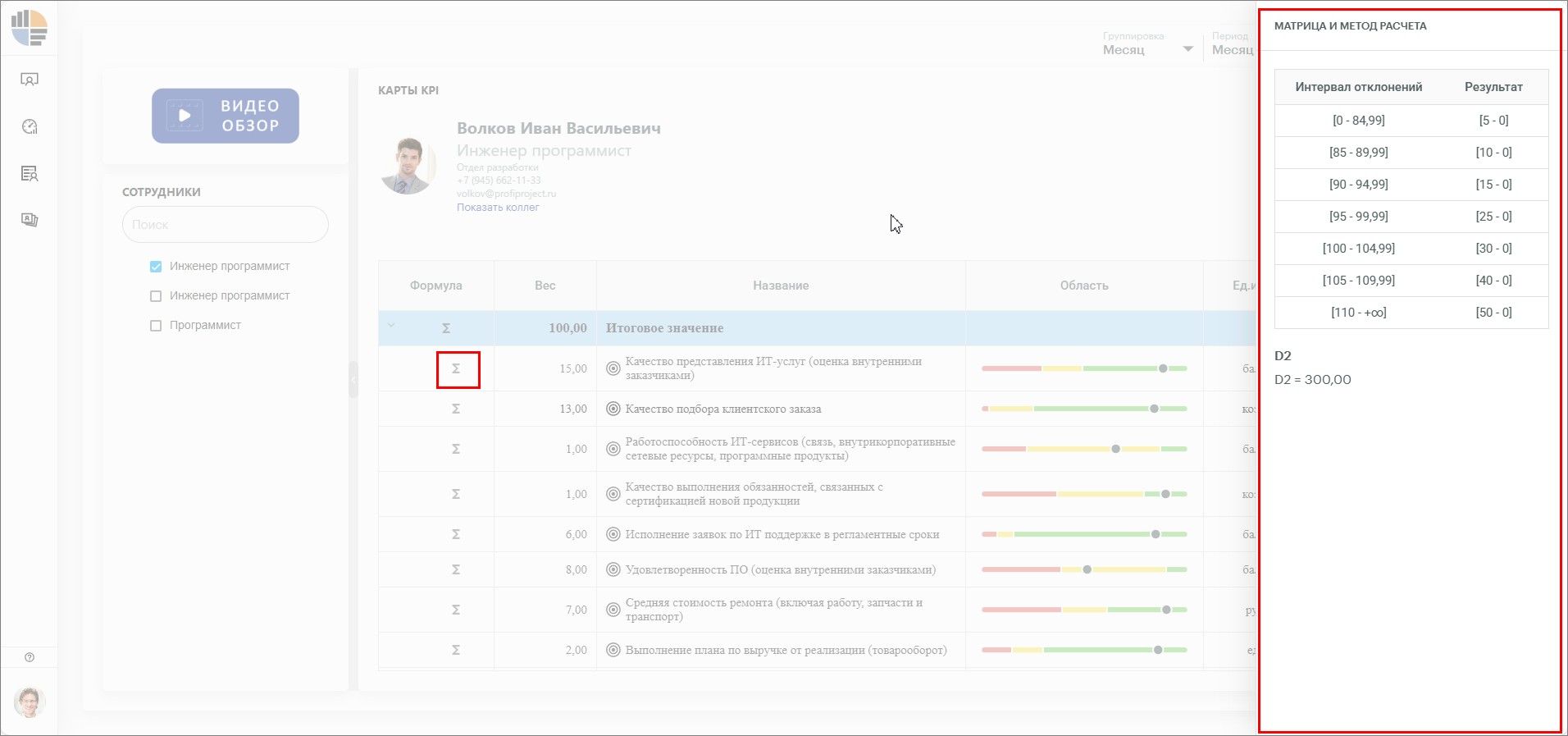Open the user avatar at bottom left
The image size is (1568, 736).
30,702
